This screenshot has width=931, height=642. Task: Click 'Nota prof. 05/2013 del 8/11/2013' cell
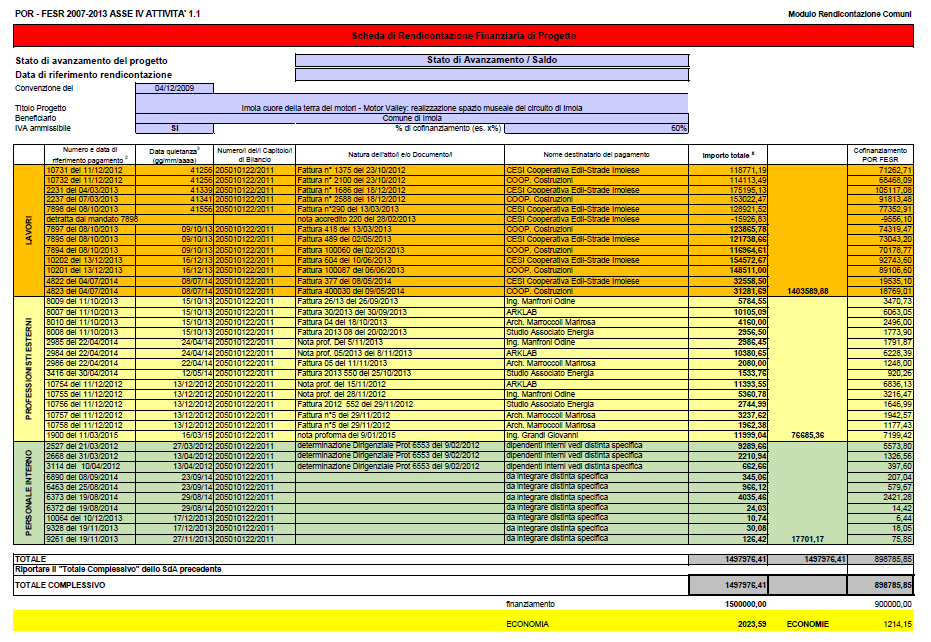click(x=400, y=353)
